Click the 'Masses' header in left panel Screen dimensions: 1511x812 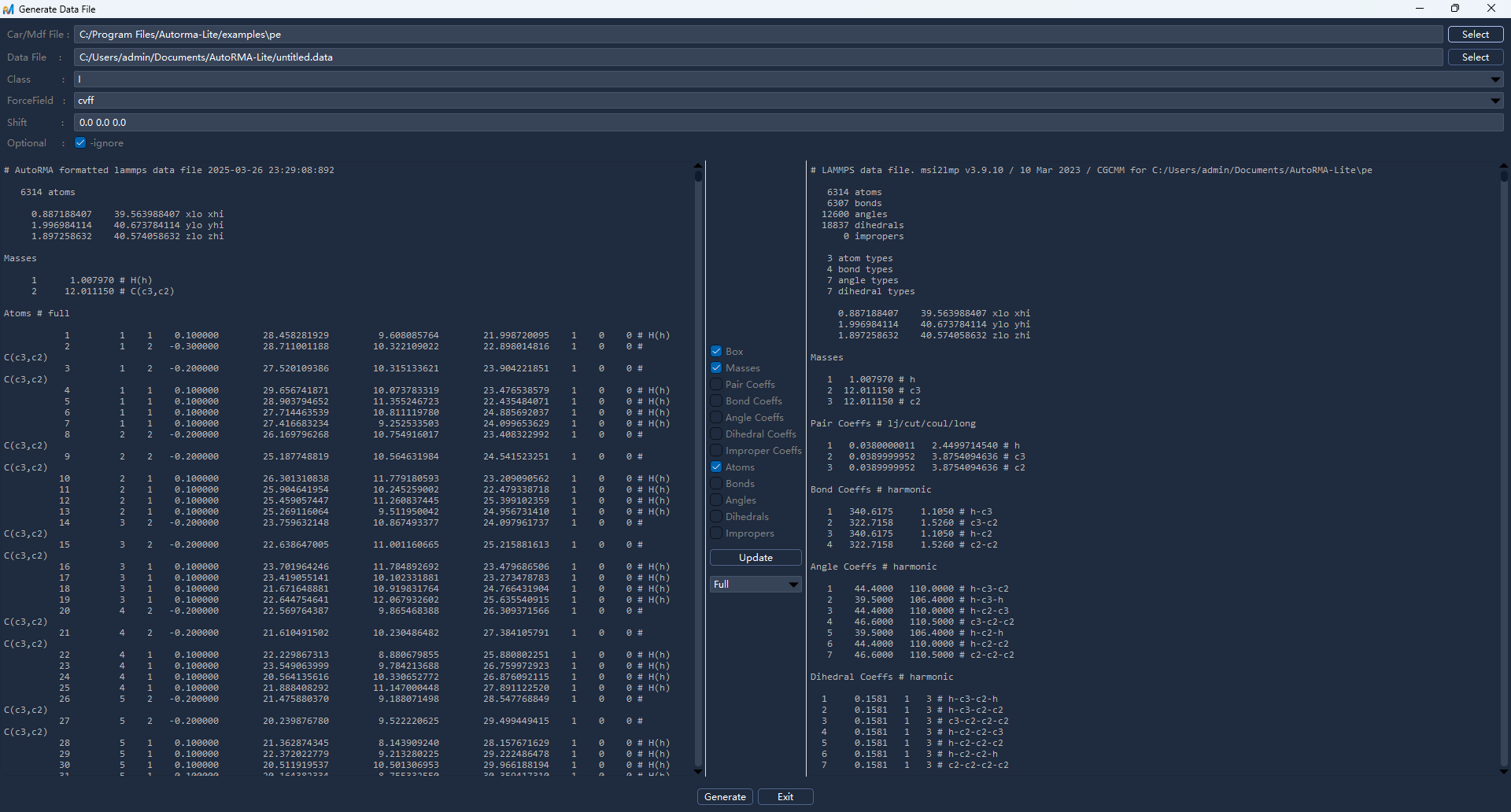pos(20,258)
